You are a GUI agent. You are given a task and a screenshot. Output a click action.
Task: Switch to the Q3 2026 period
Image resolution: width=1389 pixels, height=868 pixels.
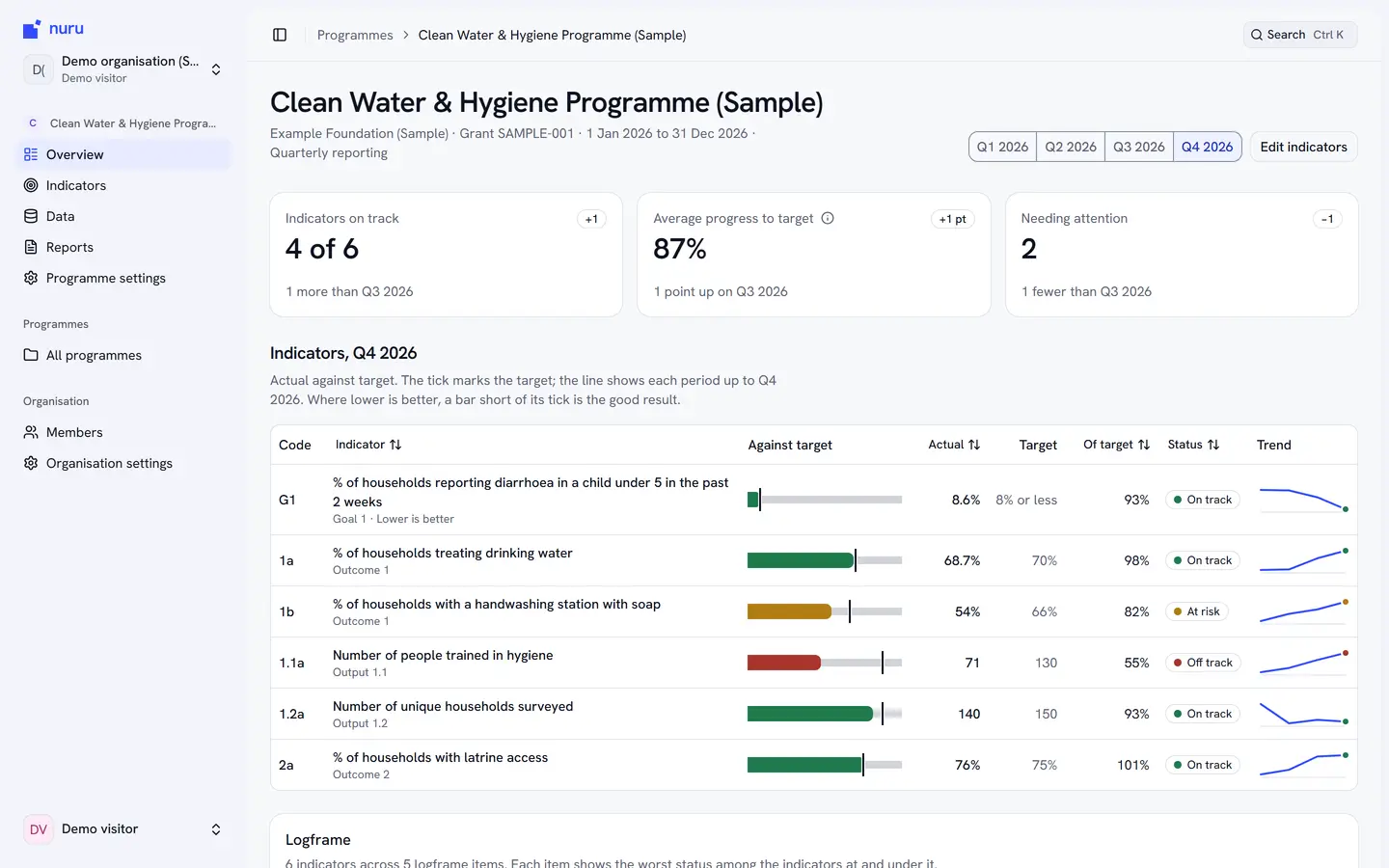point(1139,147)
